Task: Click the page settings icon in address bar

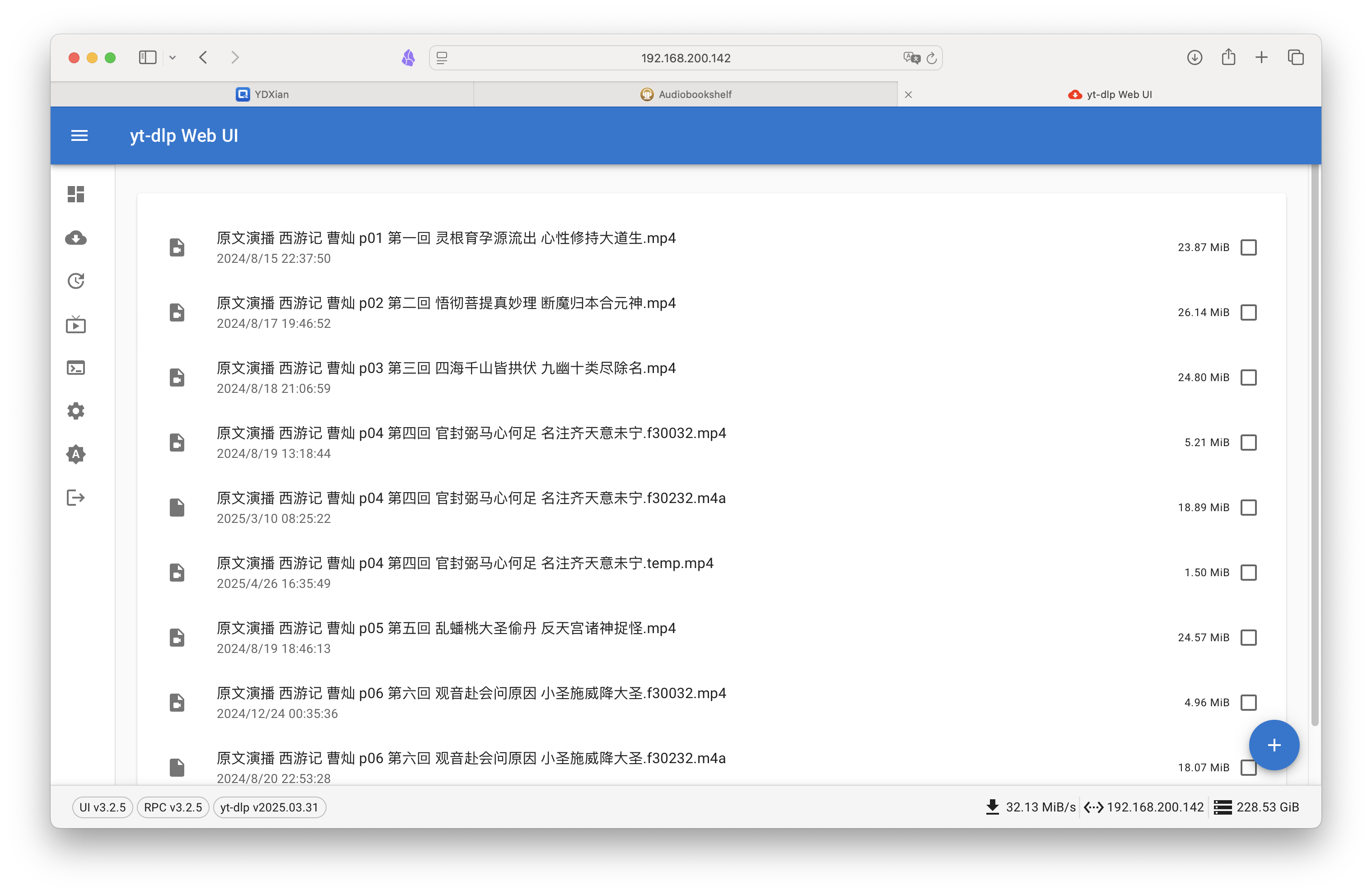Action: point(442,58)
